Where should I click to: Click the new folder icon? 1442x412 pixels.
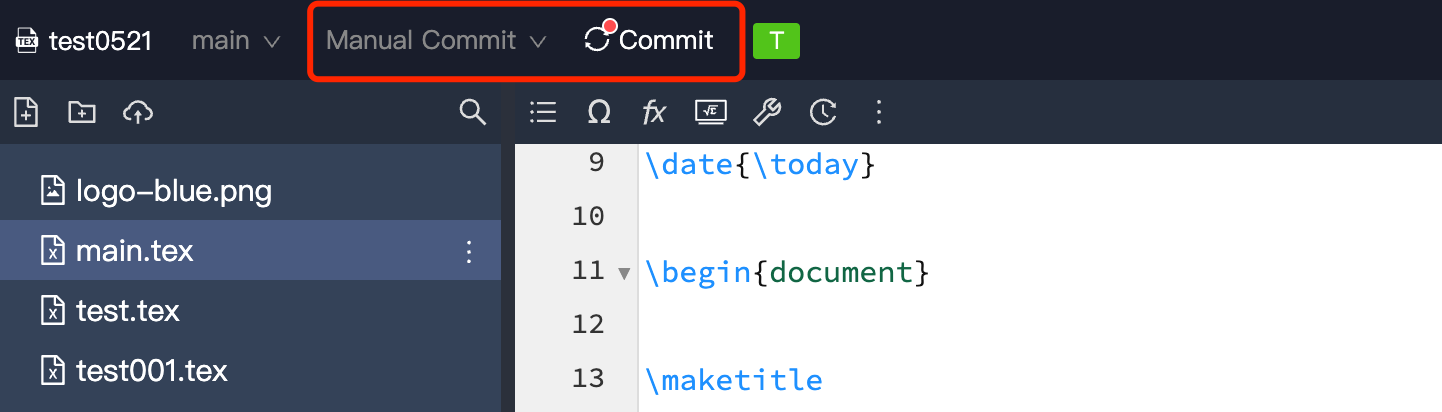(x=81, y=112)
